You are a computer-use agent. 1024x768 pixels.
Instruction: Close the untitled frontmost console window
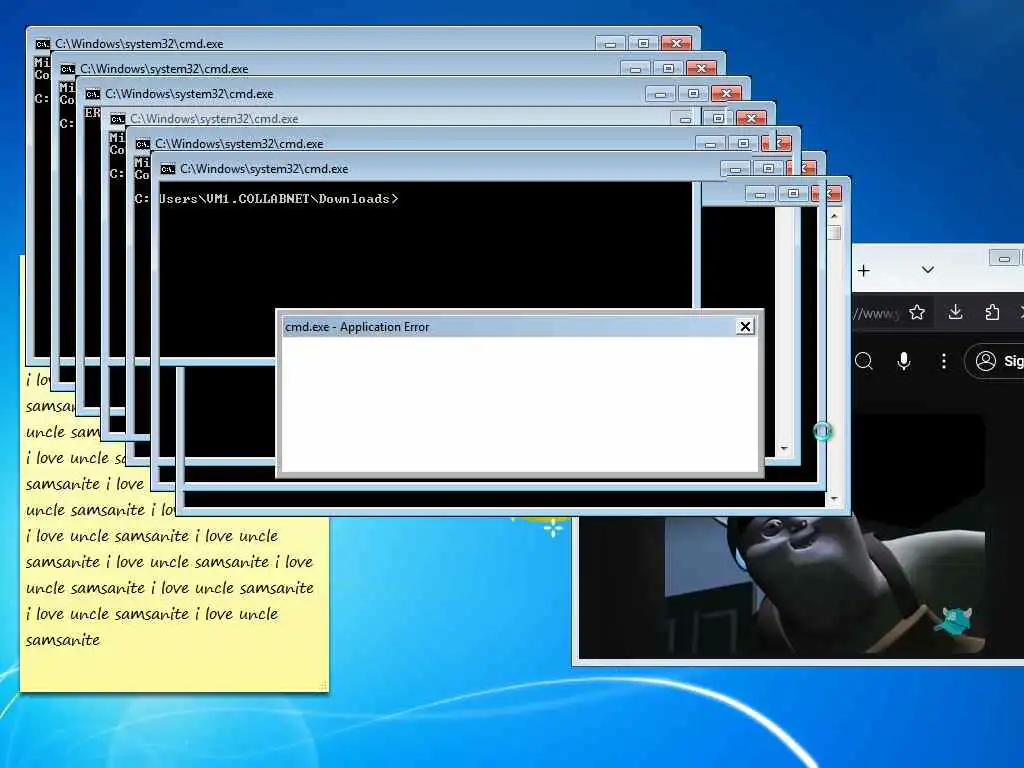[x=827, y=194]
